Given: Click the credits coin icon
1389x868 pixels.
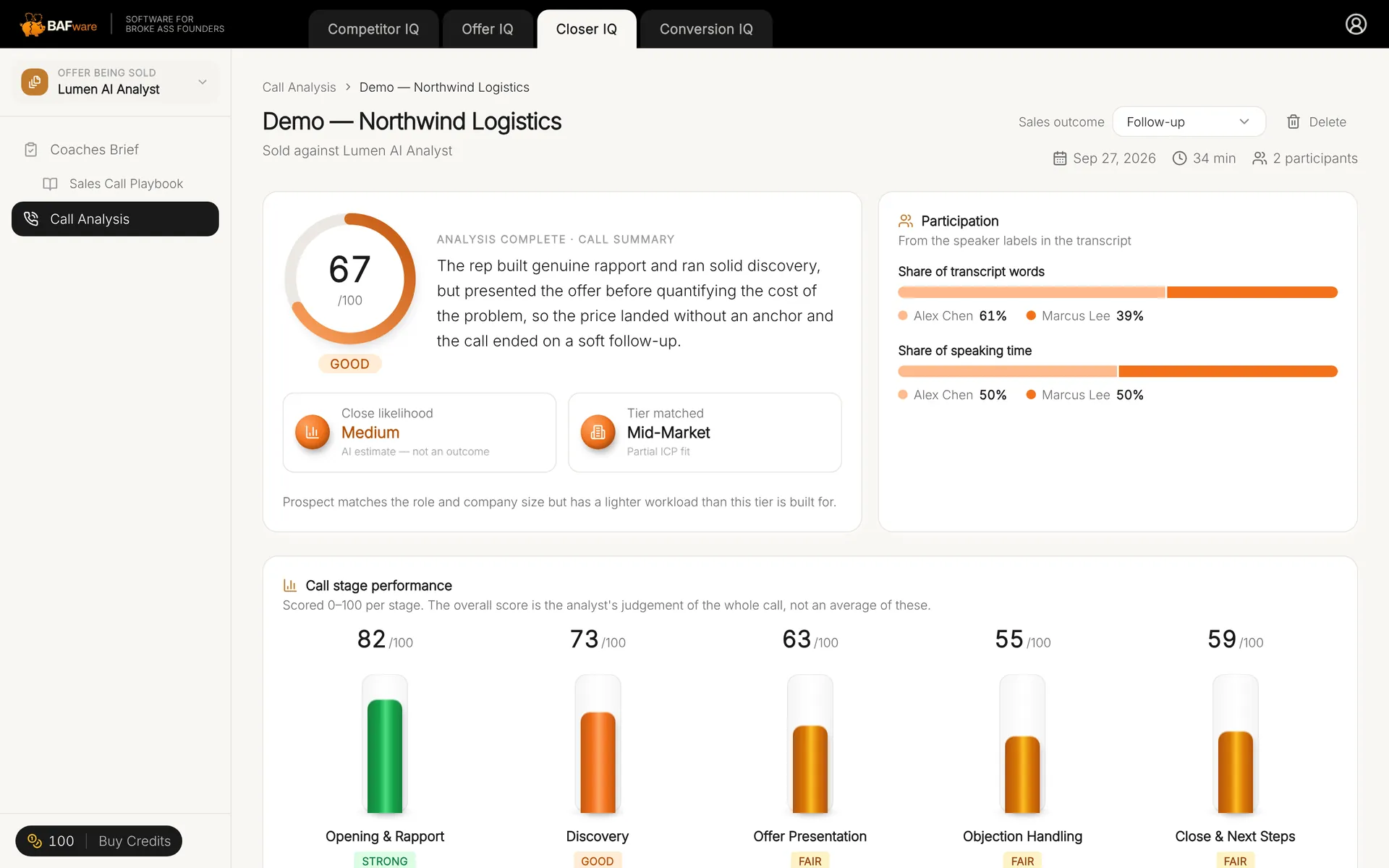Looking at the screenshot, I should pyautogui.click(x=35, y=841).
